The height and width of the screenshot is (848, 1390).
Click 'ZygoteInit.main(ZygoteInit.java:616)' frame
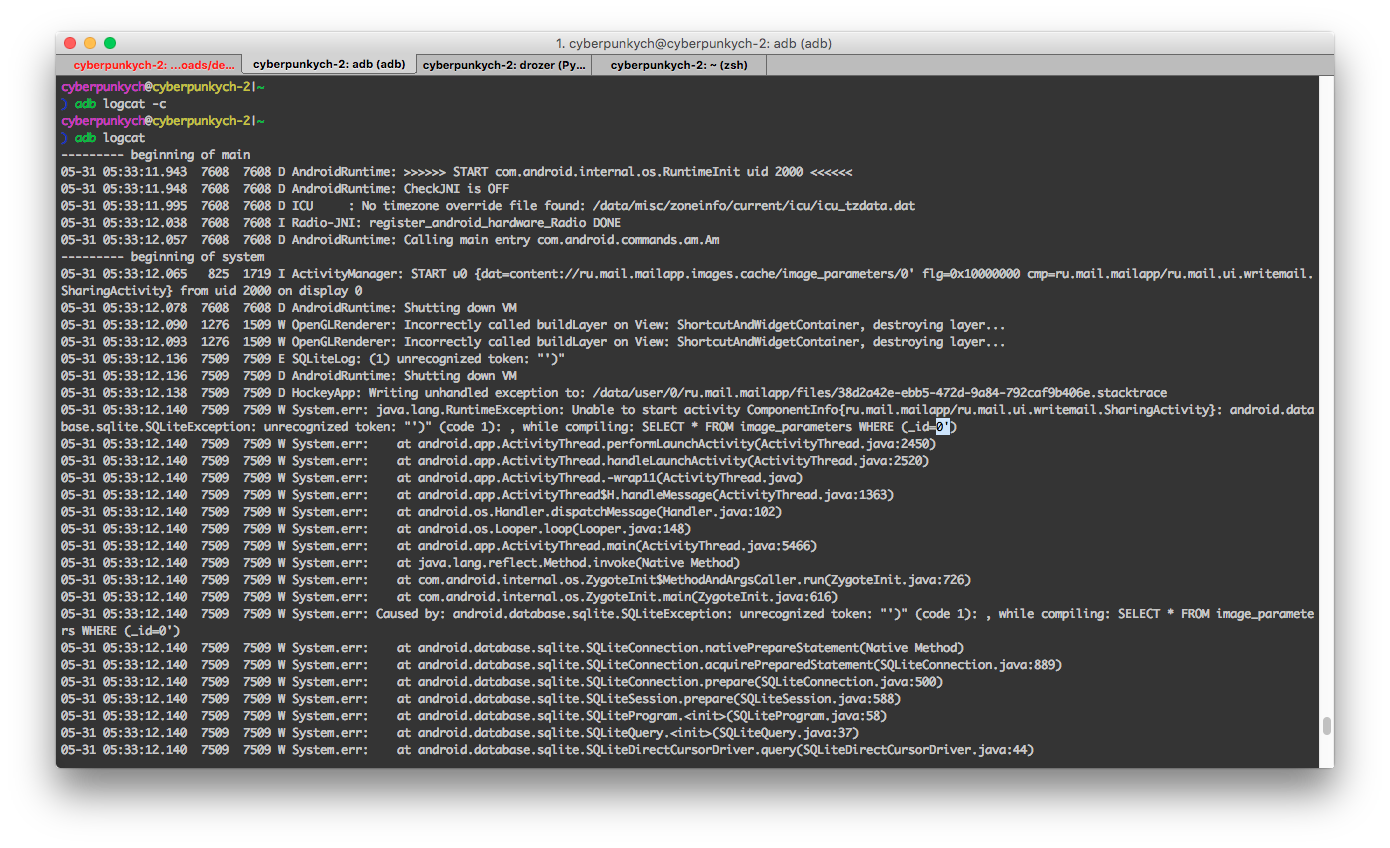point(449,597)
